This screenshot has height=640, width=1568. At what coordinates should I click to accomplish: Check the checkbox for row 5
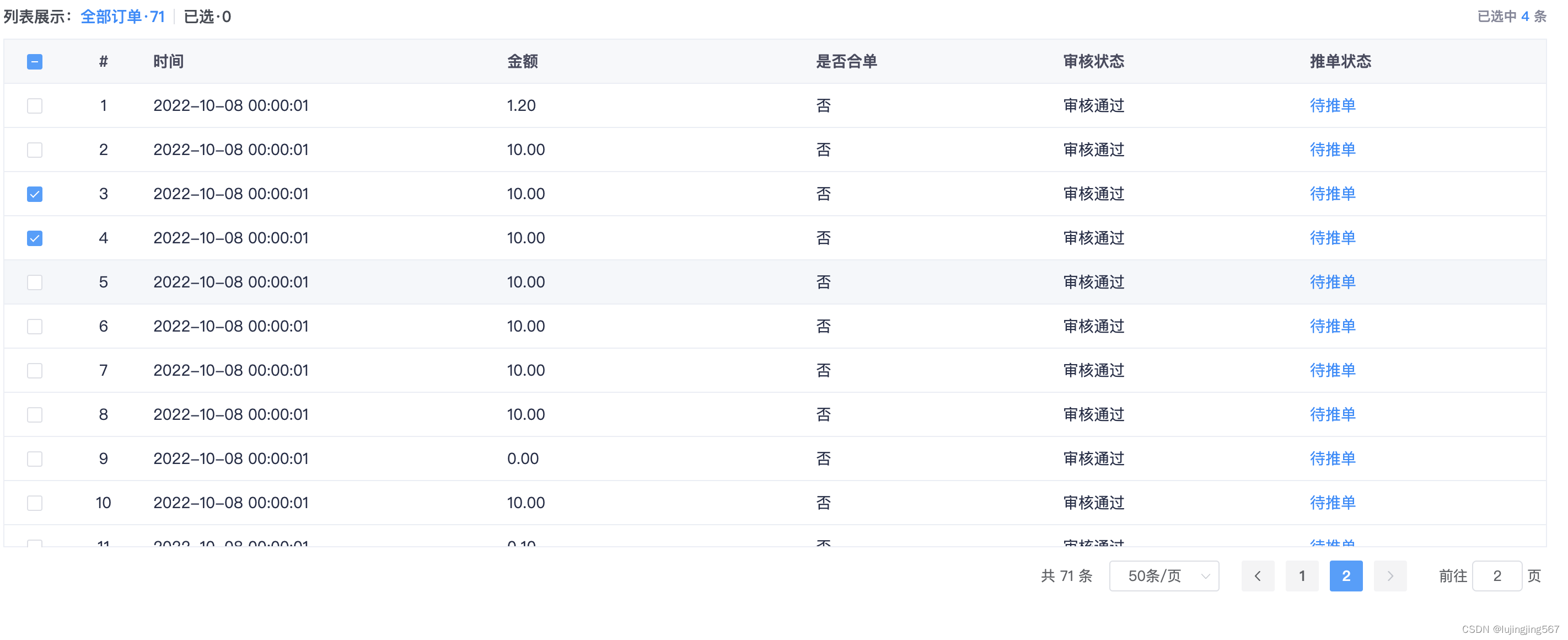coord(35,282)
